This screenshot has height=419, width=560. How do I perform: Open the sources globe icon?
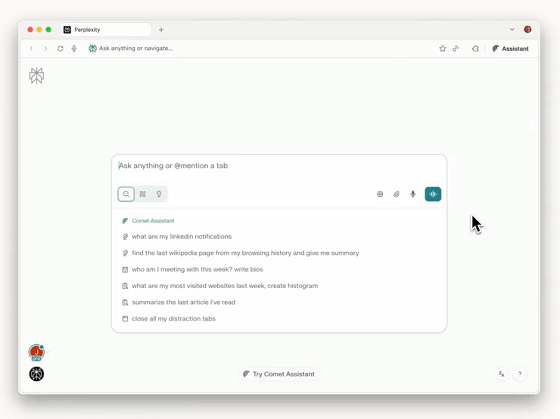click(380, 194)
